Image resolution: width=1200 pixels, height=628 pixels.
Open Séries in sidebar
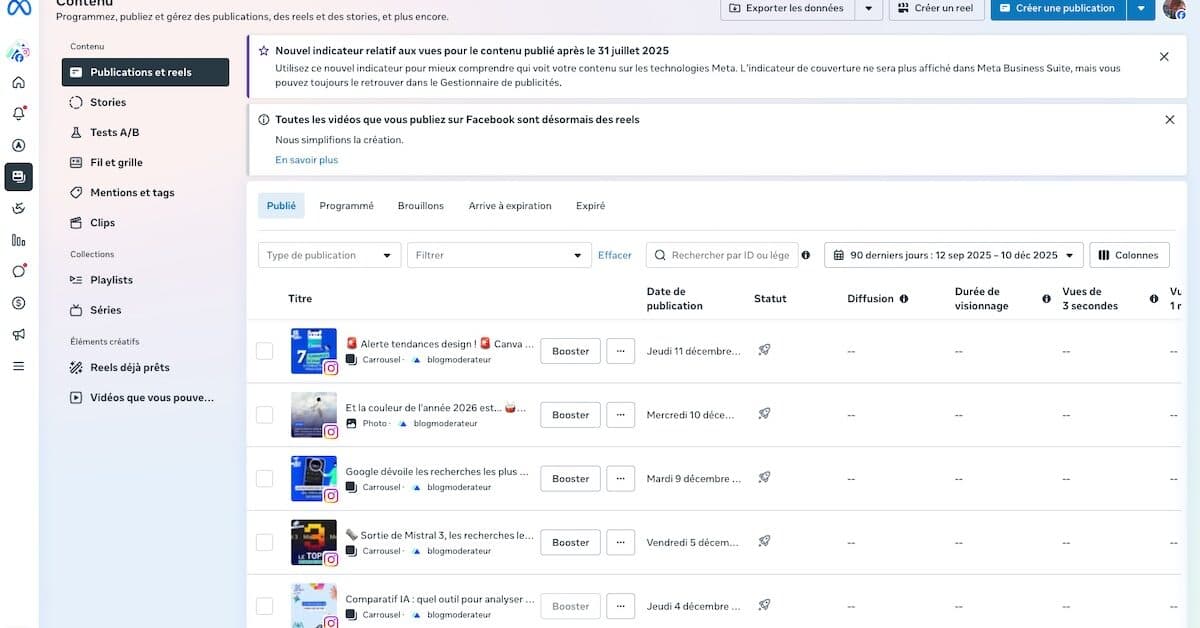pyautogui.click(x=145, y=310)
